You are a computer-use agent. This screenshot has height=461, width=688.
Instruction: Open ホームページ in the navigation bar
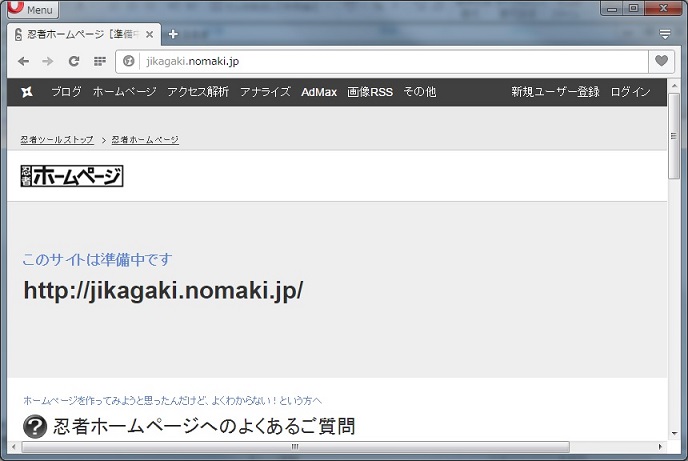[125, 92]
